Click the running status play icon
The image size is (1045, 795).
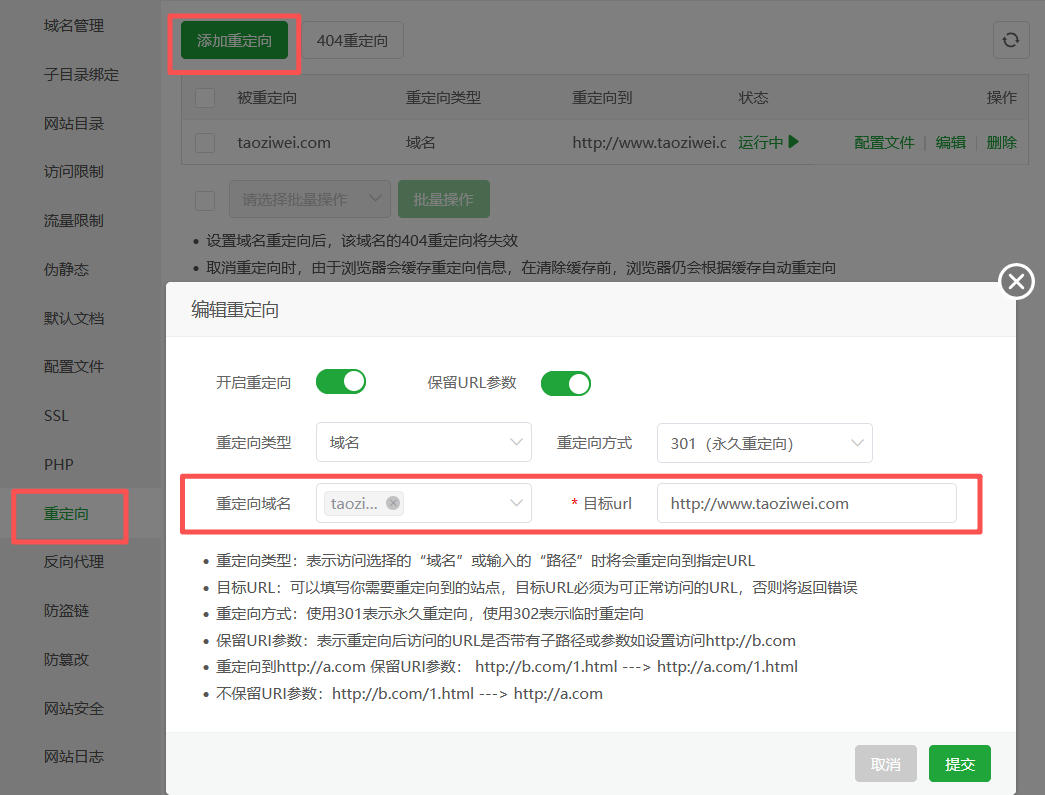(794, 142)
